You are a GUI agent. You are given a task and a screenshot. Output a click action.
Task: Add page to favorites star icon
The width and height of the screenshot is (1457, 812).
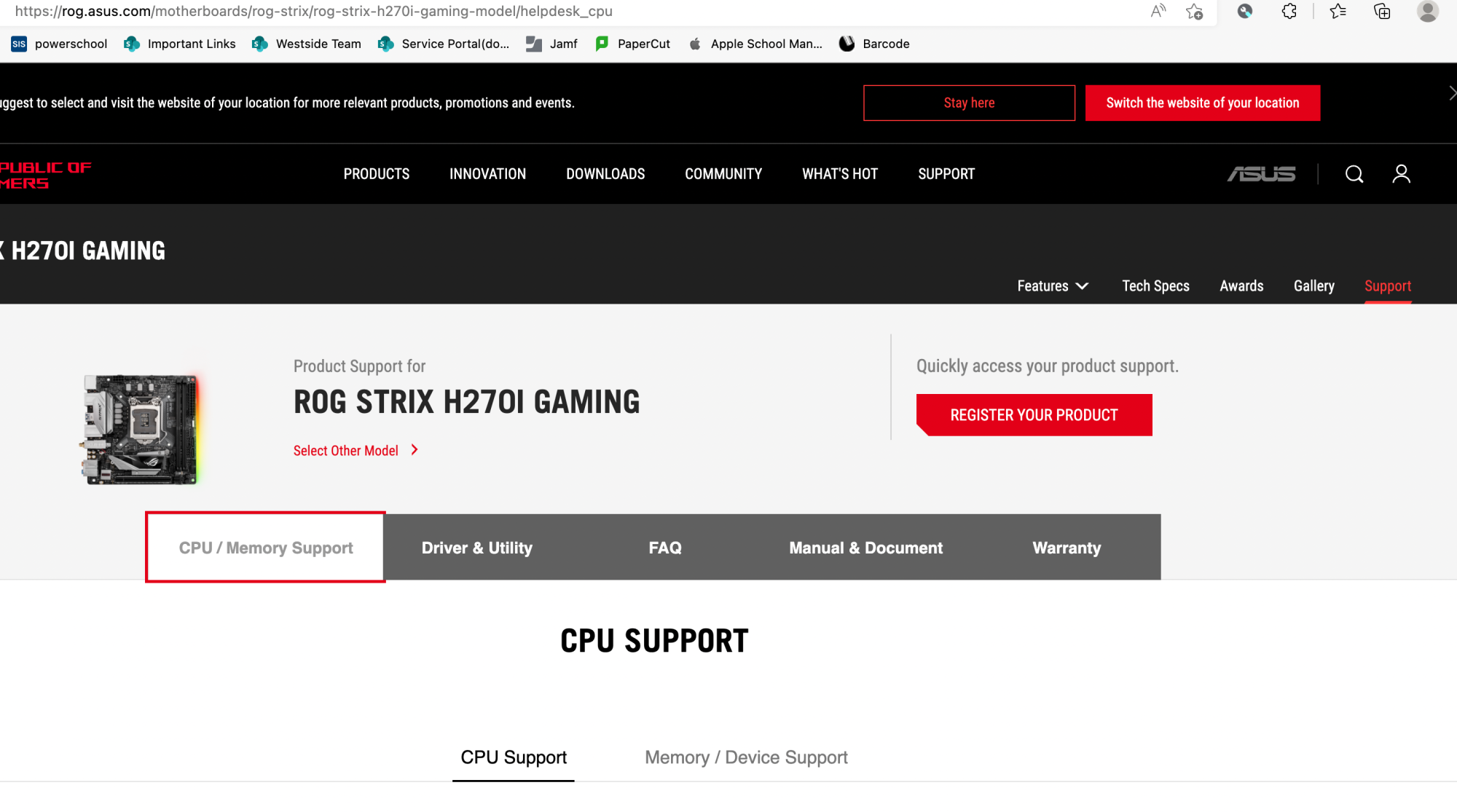point(1194,11)
